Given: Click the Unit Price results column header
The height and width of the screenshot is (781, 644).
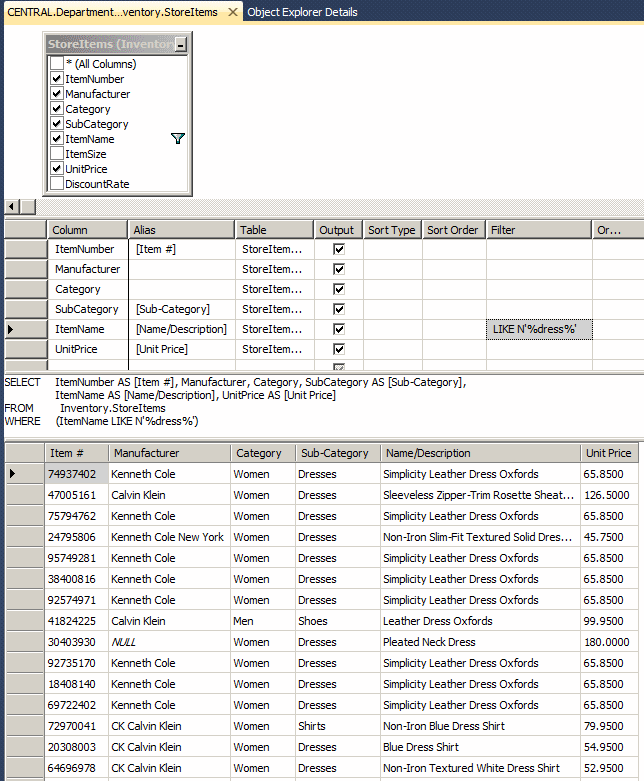Looking at the screenshot, I should click(609, 453).
